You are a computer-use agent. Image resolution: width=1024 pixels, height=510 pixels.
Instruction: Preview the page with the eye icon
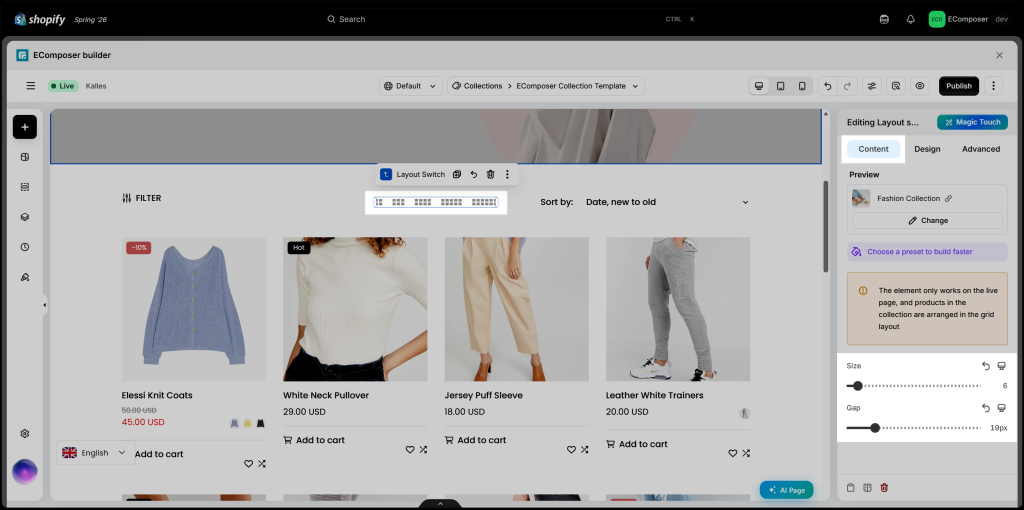point(920,86)
